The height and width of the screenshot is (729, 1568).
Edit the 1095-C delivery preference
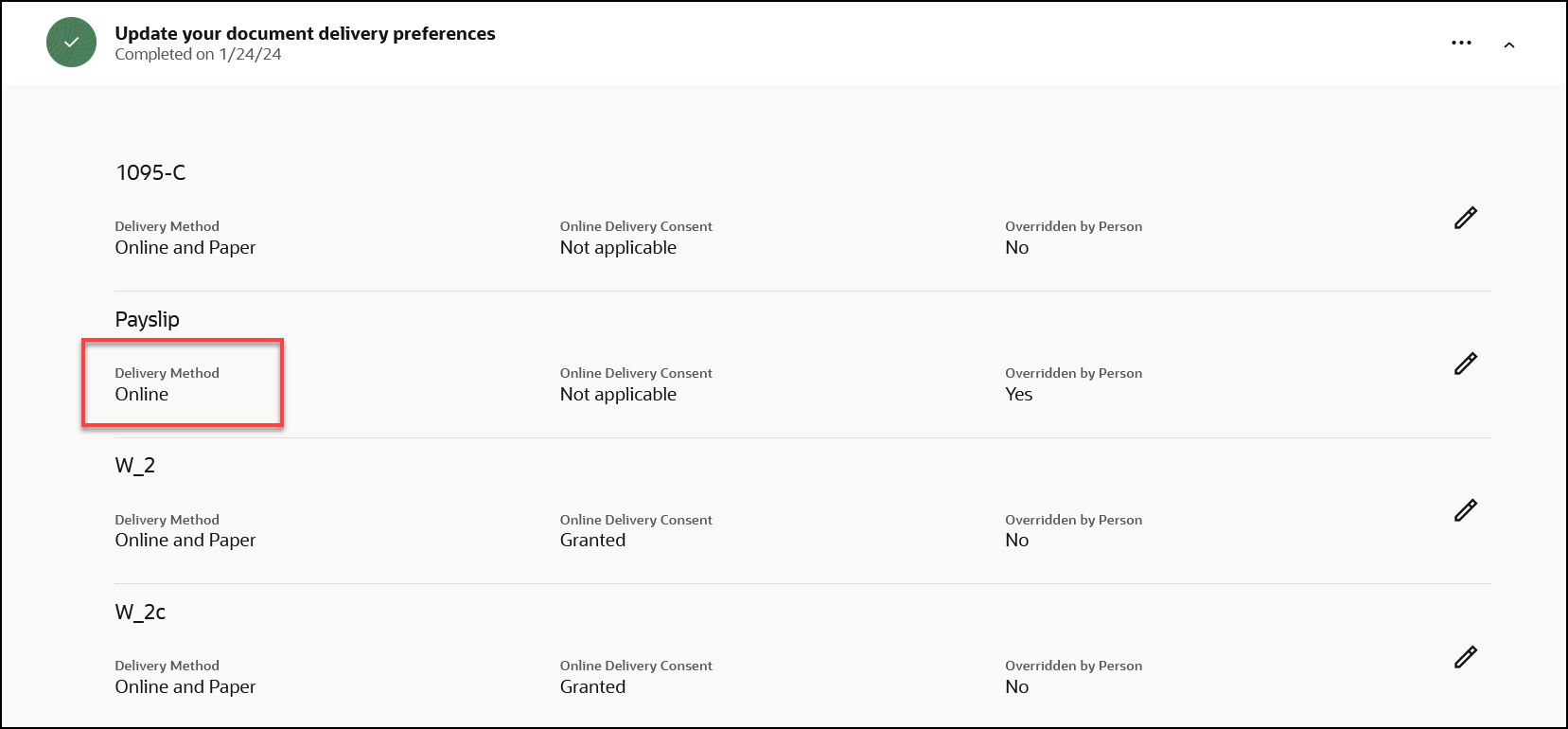point(1465,218)
